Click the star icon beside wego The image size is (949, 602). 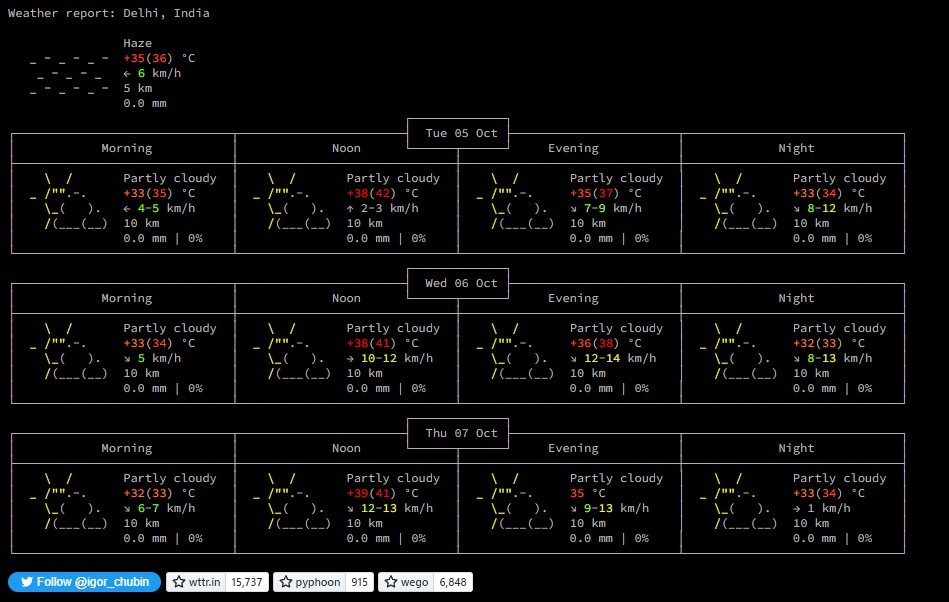pyautogui.click(x=391, y=582)
